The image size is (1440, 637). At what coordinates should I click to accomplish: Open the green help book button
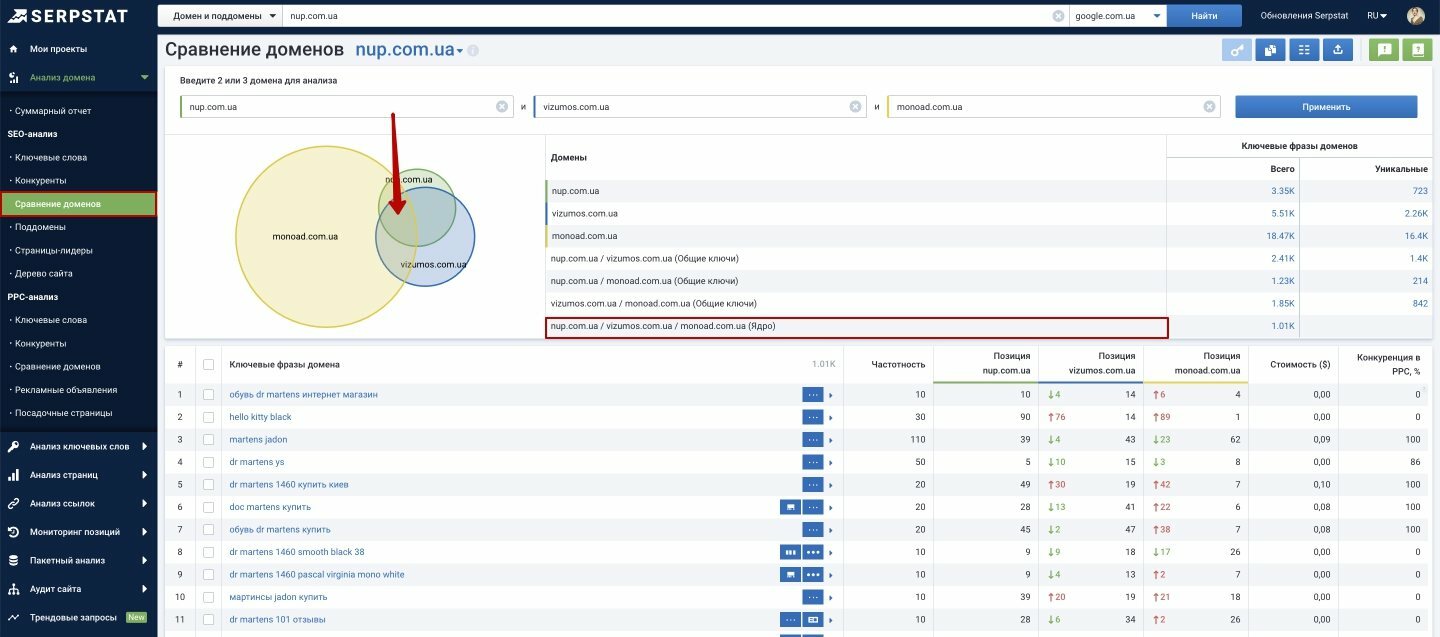tap(1417, 50)
